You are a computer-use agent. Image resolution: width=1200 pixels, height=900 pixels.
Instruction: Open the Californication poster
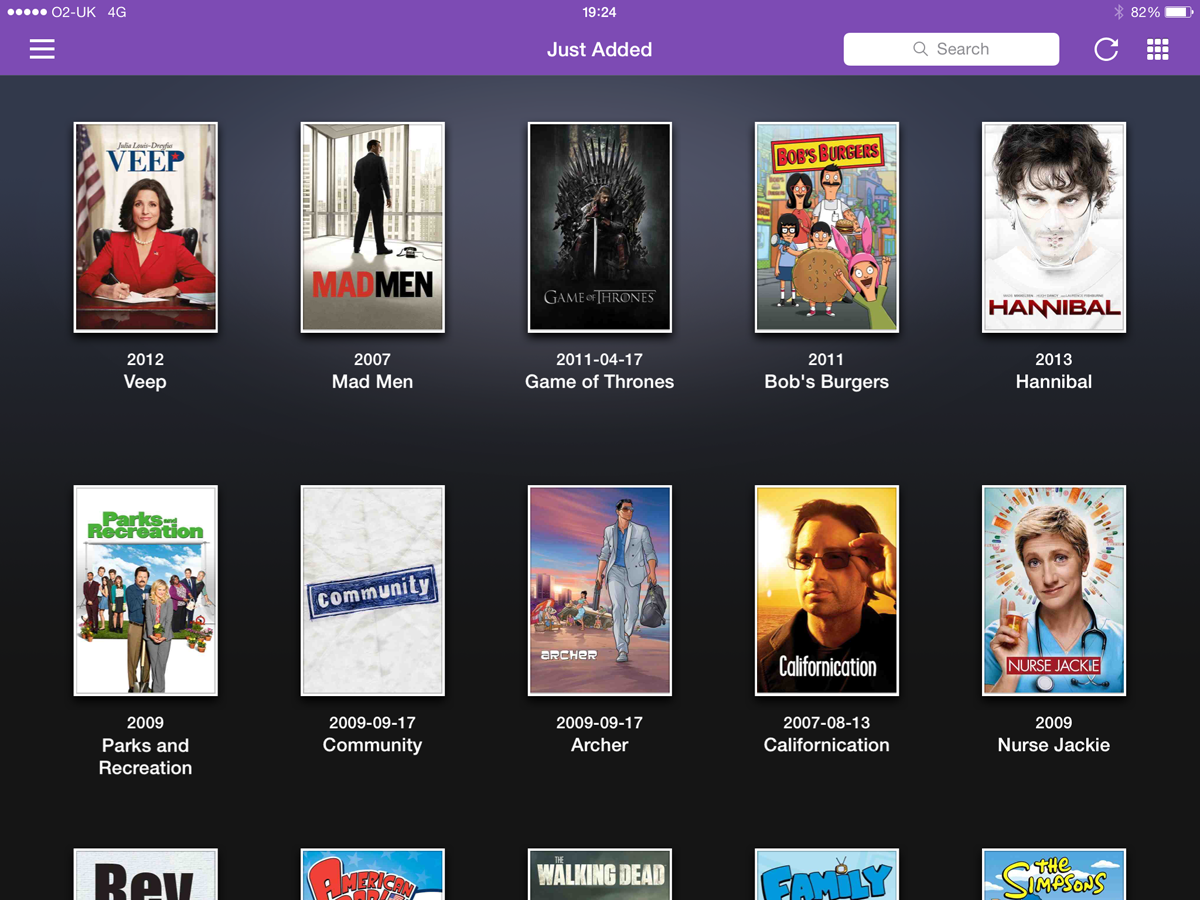tap(827, 590)
